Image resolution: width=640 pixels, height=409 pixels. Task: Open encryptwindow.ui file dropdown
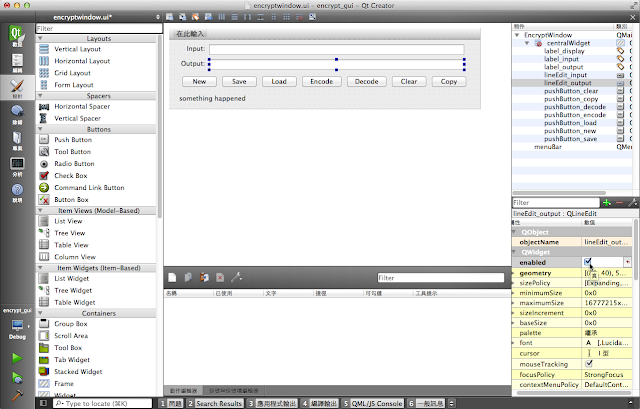click(158, 17)
